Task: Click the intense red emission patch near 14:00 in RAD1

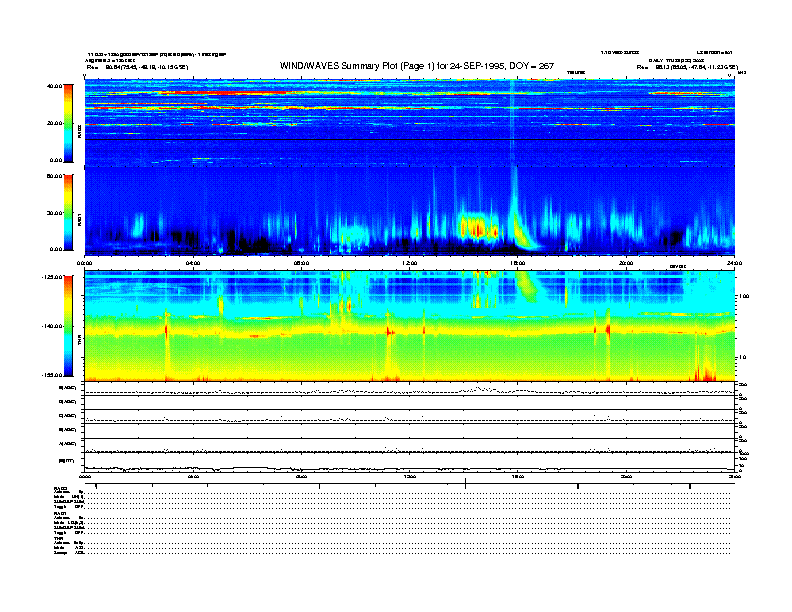Action: [478, 228]
